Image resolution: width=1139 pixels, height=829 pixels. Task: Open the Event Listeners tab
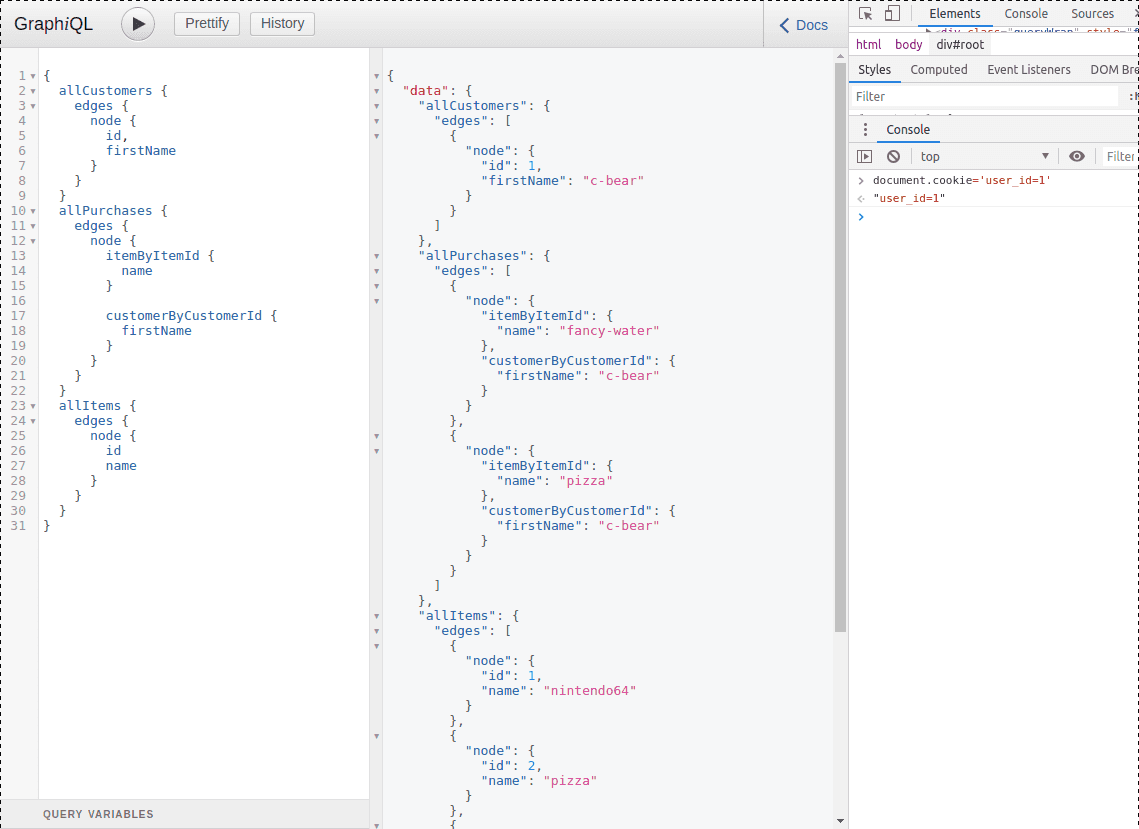tap(1028, 70)
